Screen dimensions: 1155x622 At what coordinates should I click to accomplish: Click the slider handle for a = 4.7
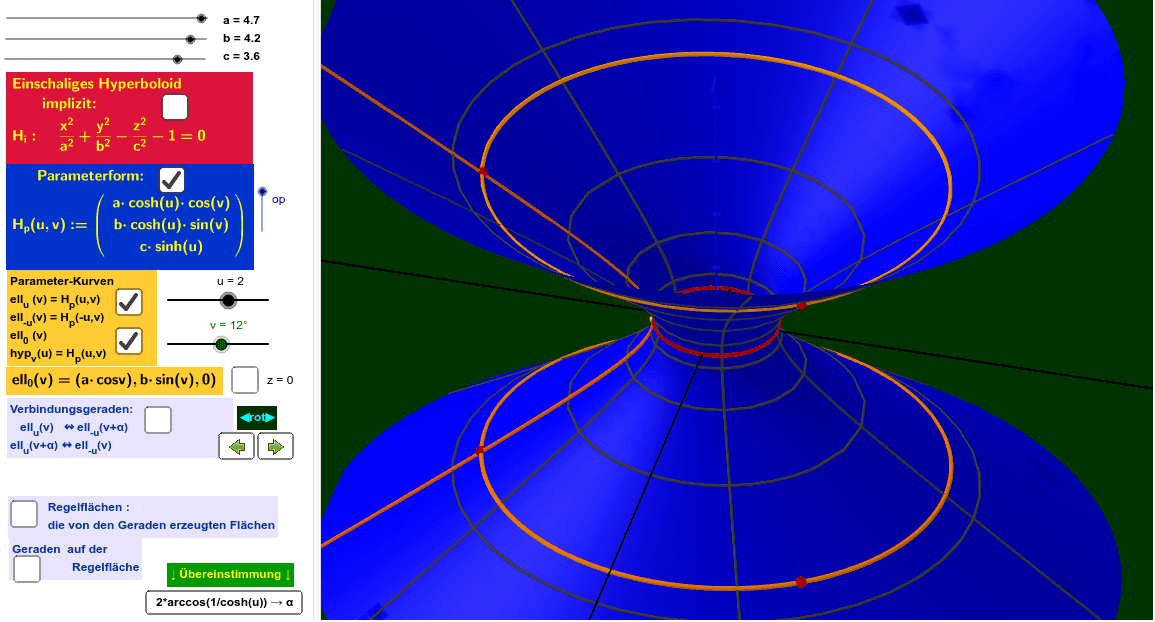(x=201, y=18)
